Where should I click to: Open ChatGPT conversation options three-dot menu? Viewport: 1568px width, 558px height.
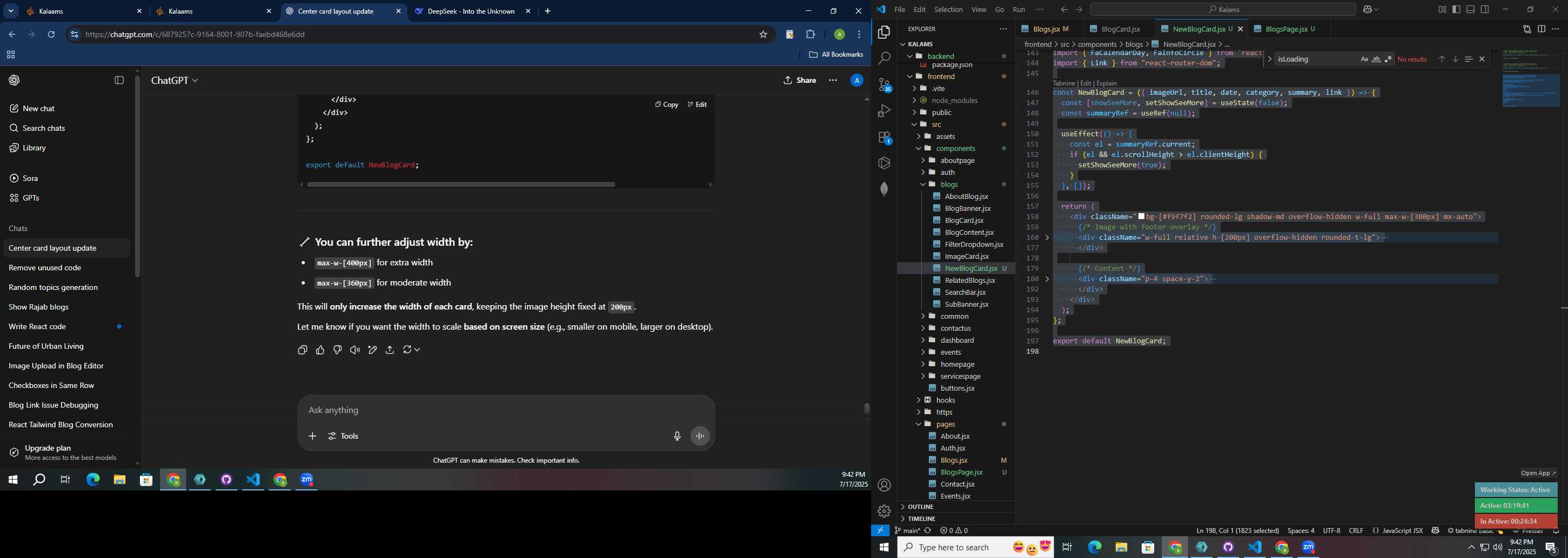click(x=832, y=81)
